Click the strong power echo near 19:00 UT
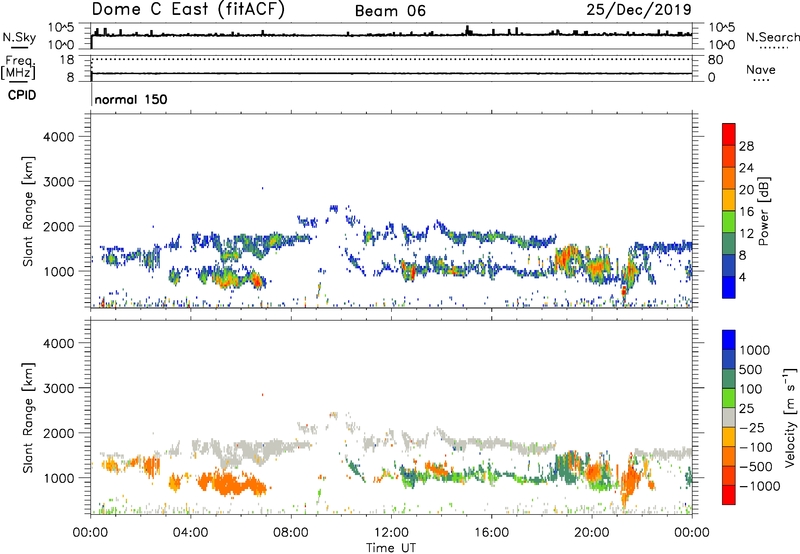The width and height of the screenshot is (800, 554). coord(567,258)
